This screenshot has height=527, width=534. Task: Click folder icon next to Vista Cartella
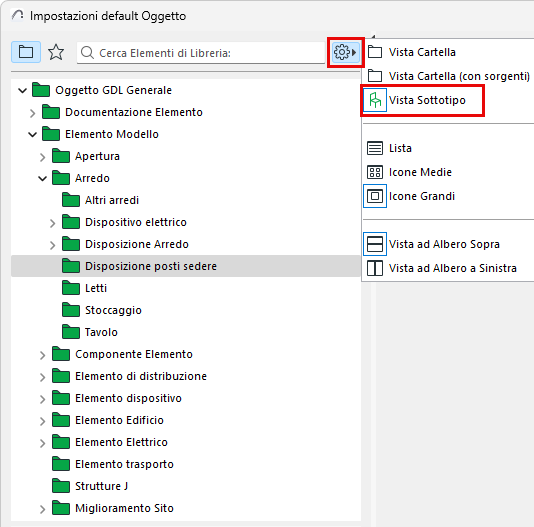pos(375,52)
